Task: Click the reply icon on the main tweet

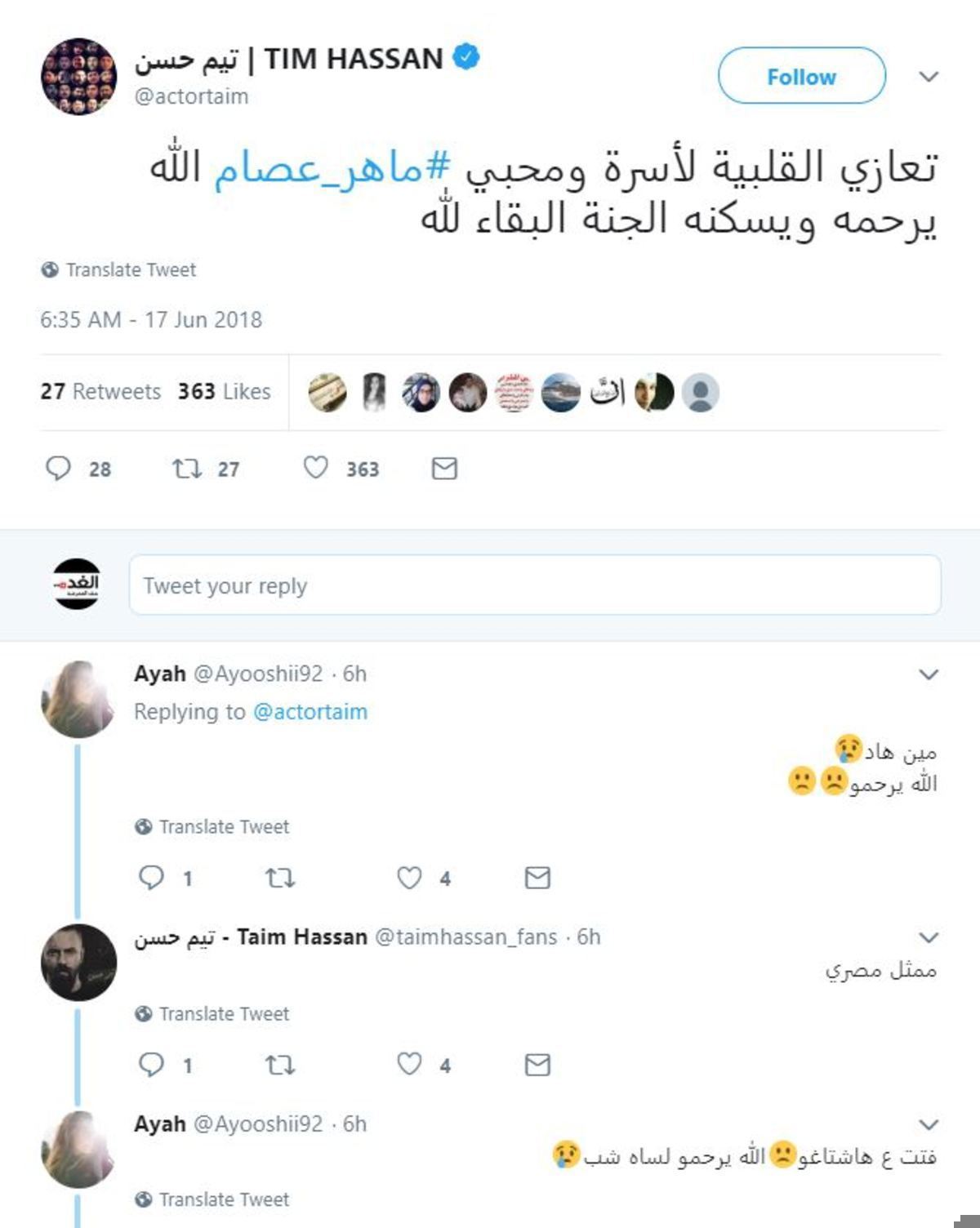Action: (58, 468)
